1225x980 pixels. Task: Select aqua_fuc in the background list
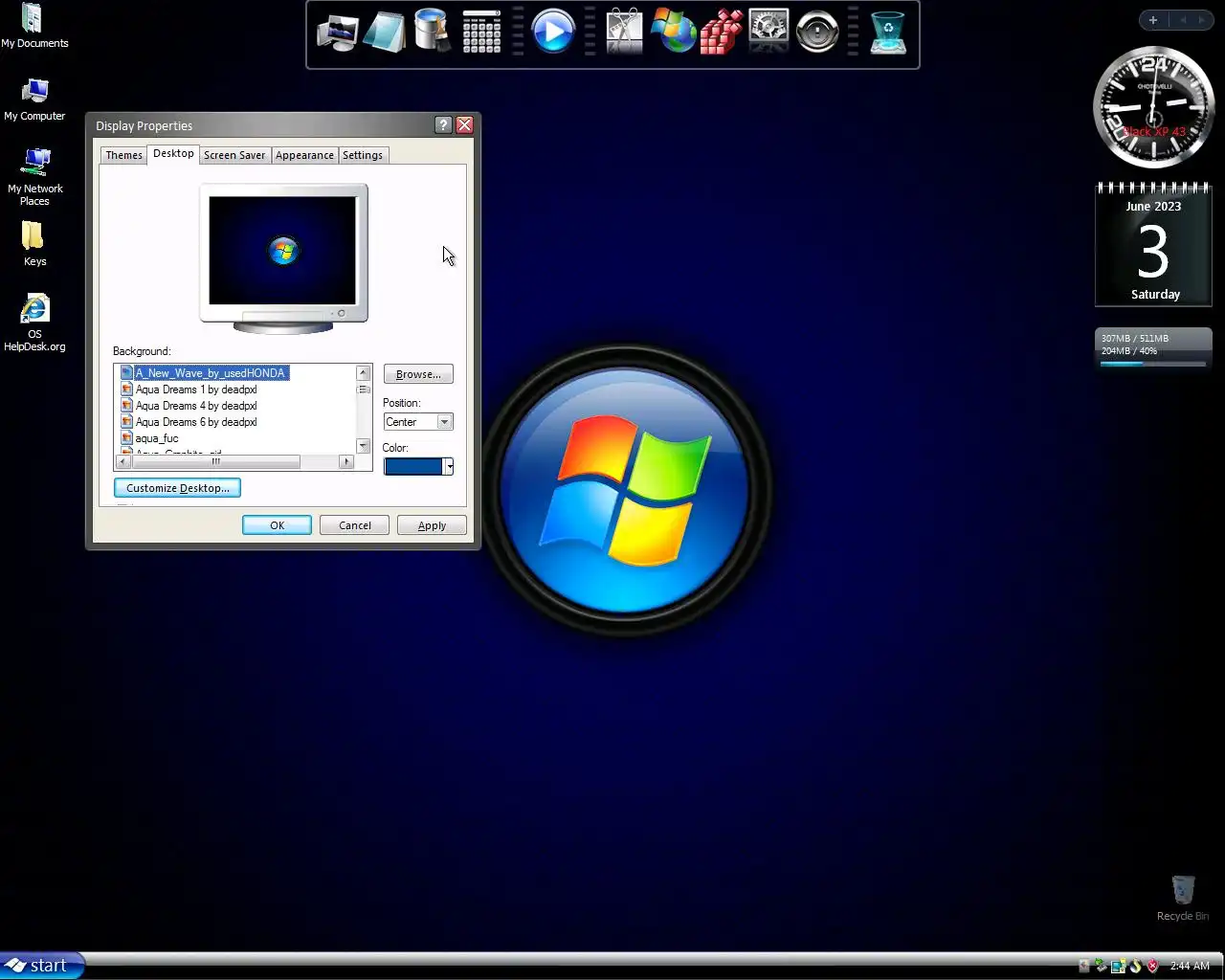[157, 438]
